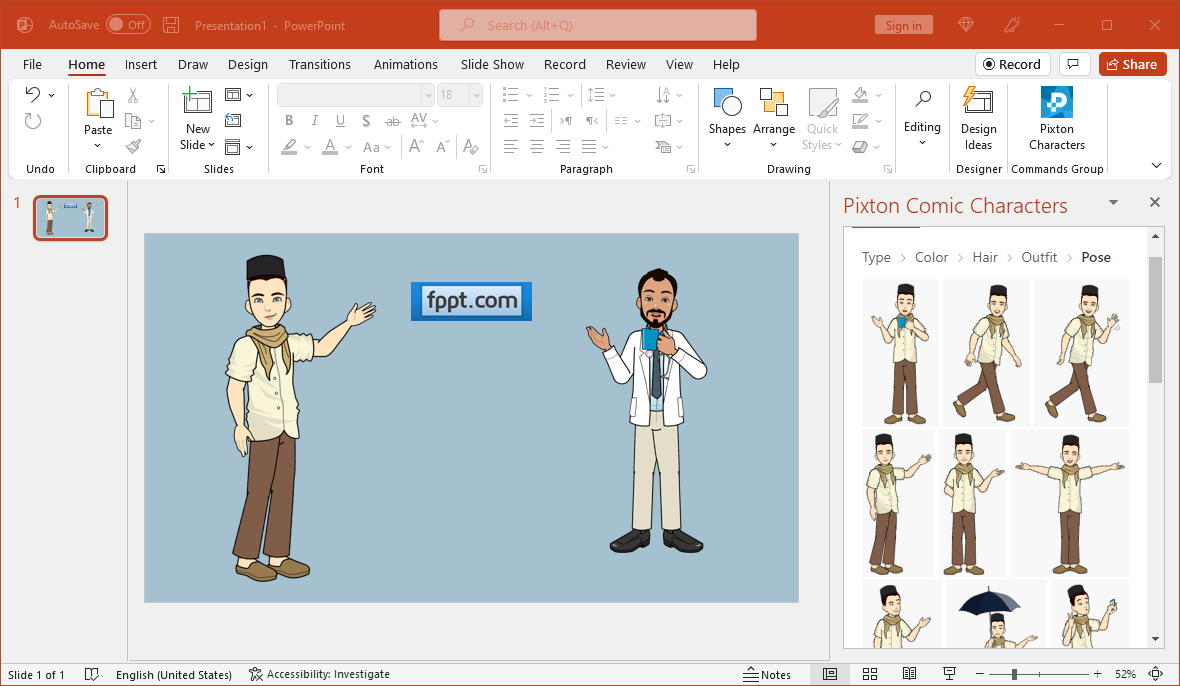Click the Pixton pane scrollbar thumb

1155,320
